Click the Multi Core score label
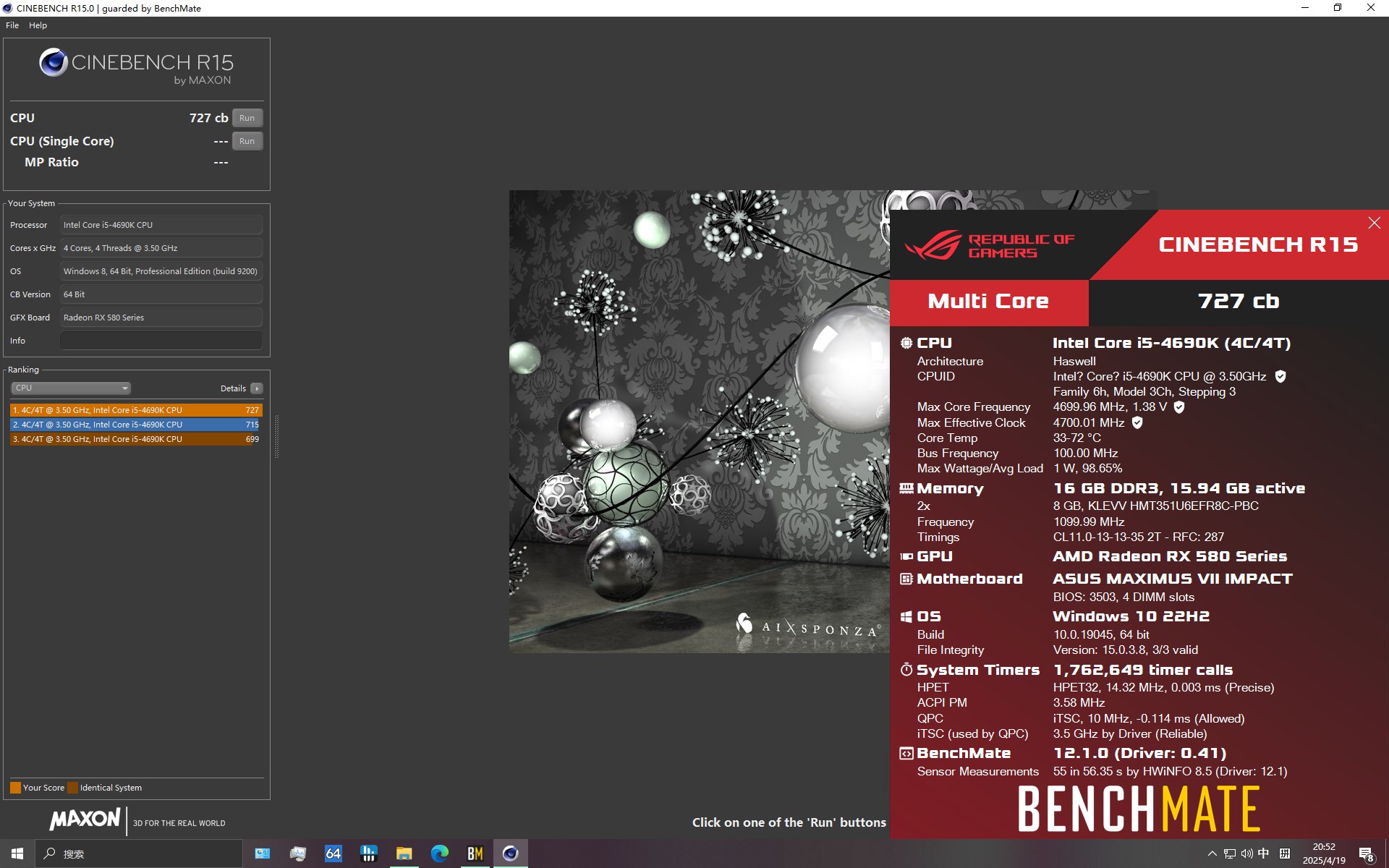Viewport: 1389px width, 868px height. point(988,301)
